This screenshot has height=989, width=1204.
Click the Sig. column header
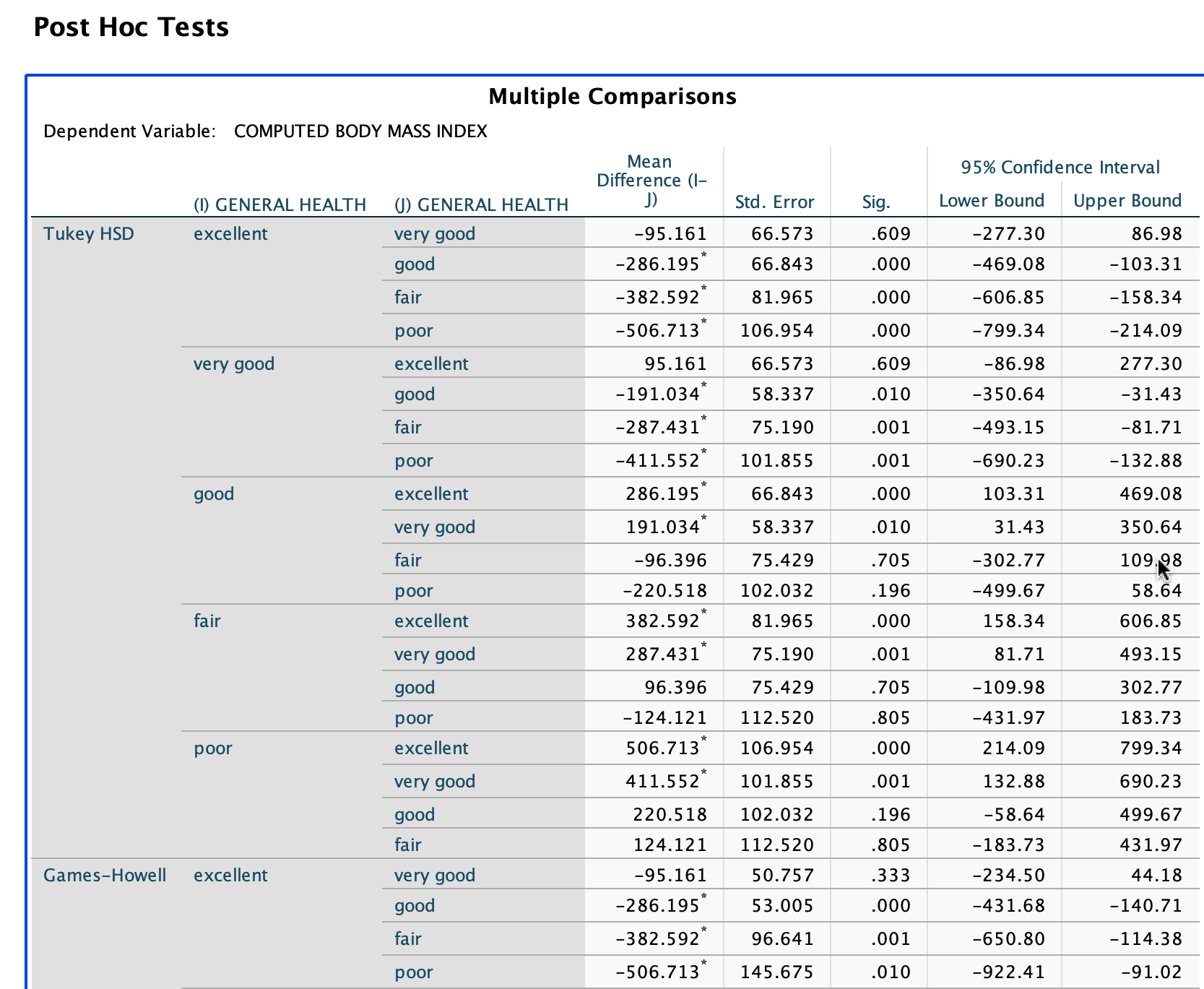876,202
